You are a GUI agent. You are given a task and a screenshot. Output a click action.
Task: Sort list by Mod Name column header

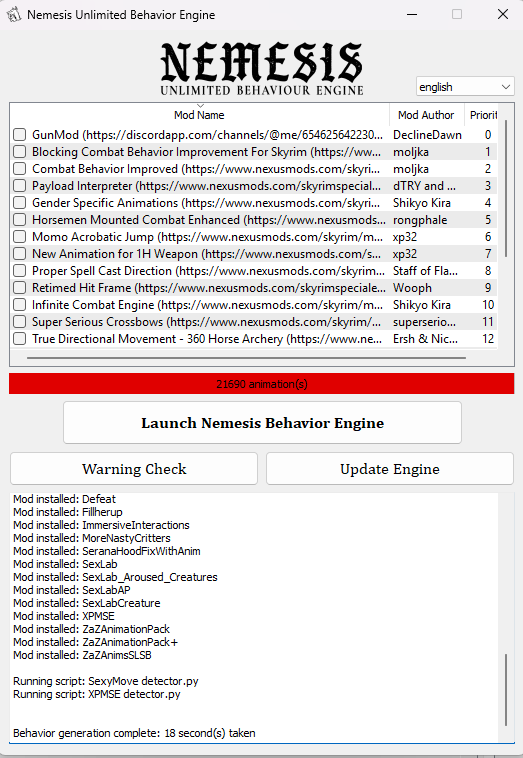199,115
